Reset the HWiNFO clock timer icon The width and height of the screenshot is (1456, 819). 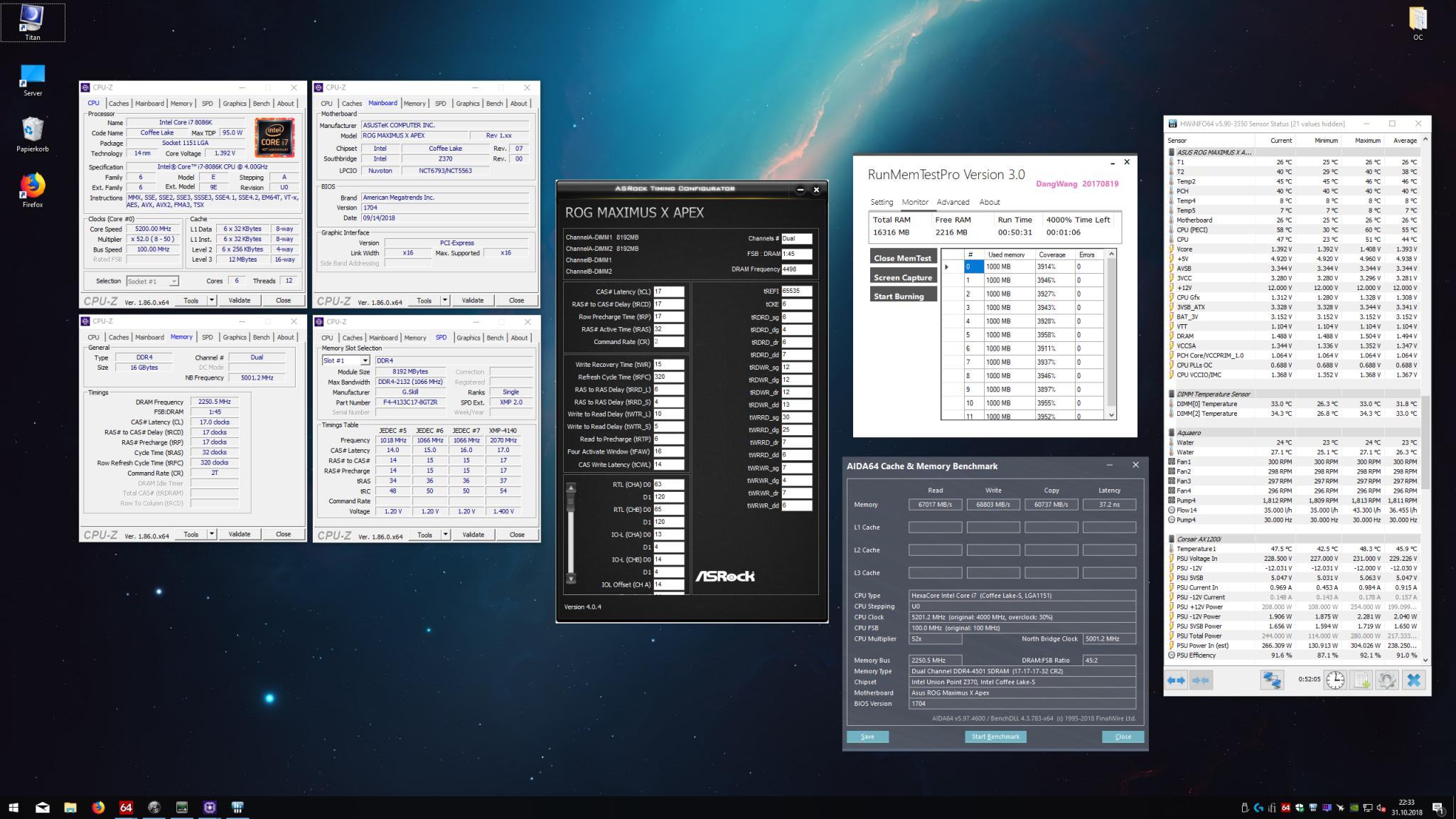click(1335, 680)
